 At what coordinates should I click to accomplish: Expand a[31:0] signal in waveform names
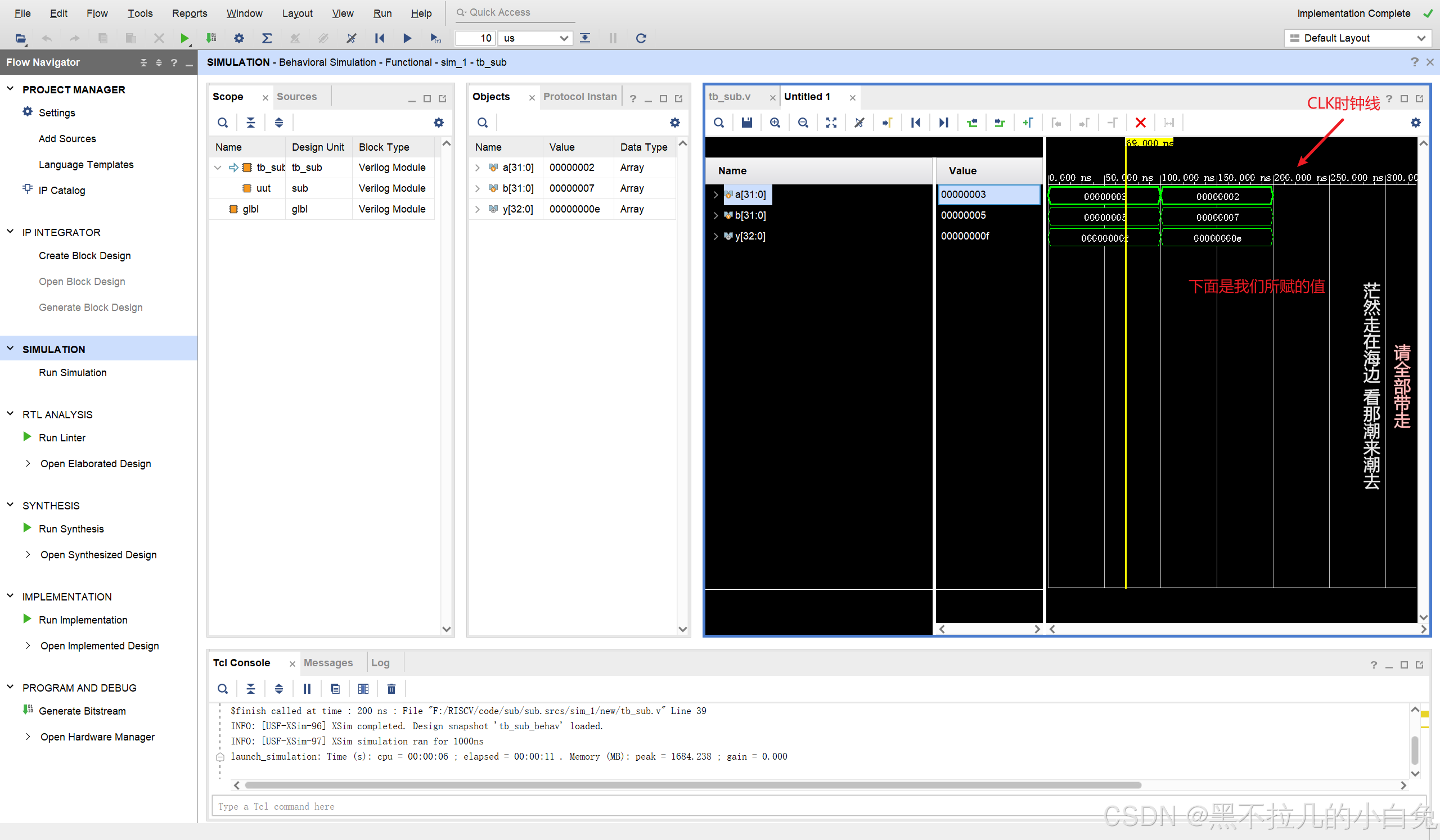click(x=715, y=195)
